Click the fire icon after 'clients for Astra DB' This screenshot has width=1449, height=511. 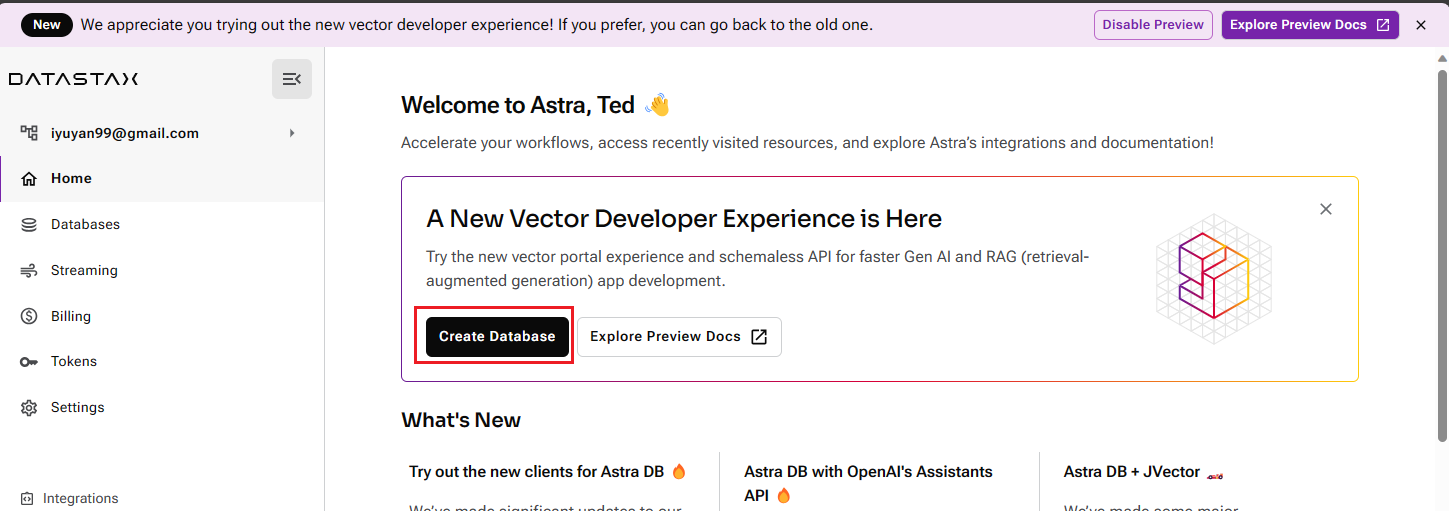click(679, 472)
